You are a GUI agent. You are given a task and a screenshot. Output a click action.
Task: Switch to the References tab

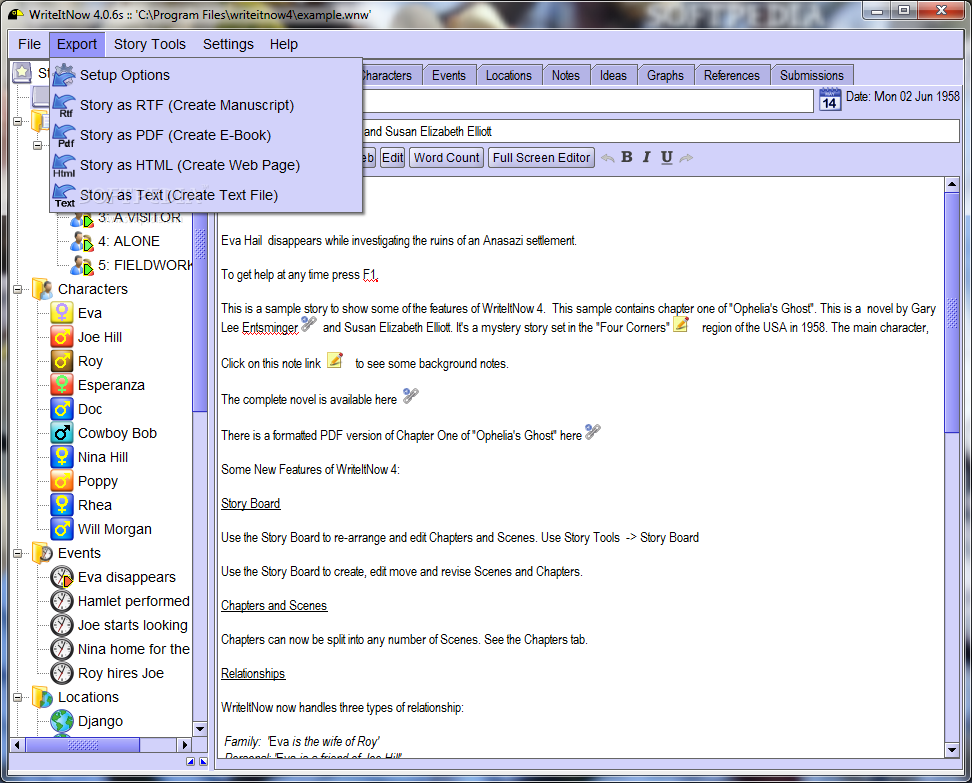(731, 75)
